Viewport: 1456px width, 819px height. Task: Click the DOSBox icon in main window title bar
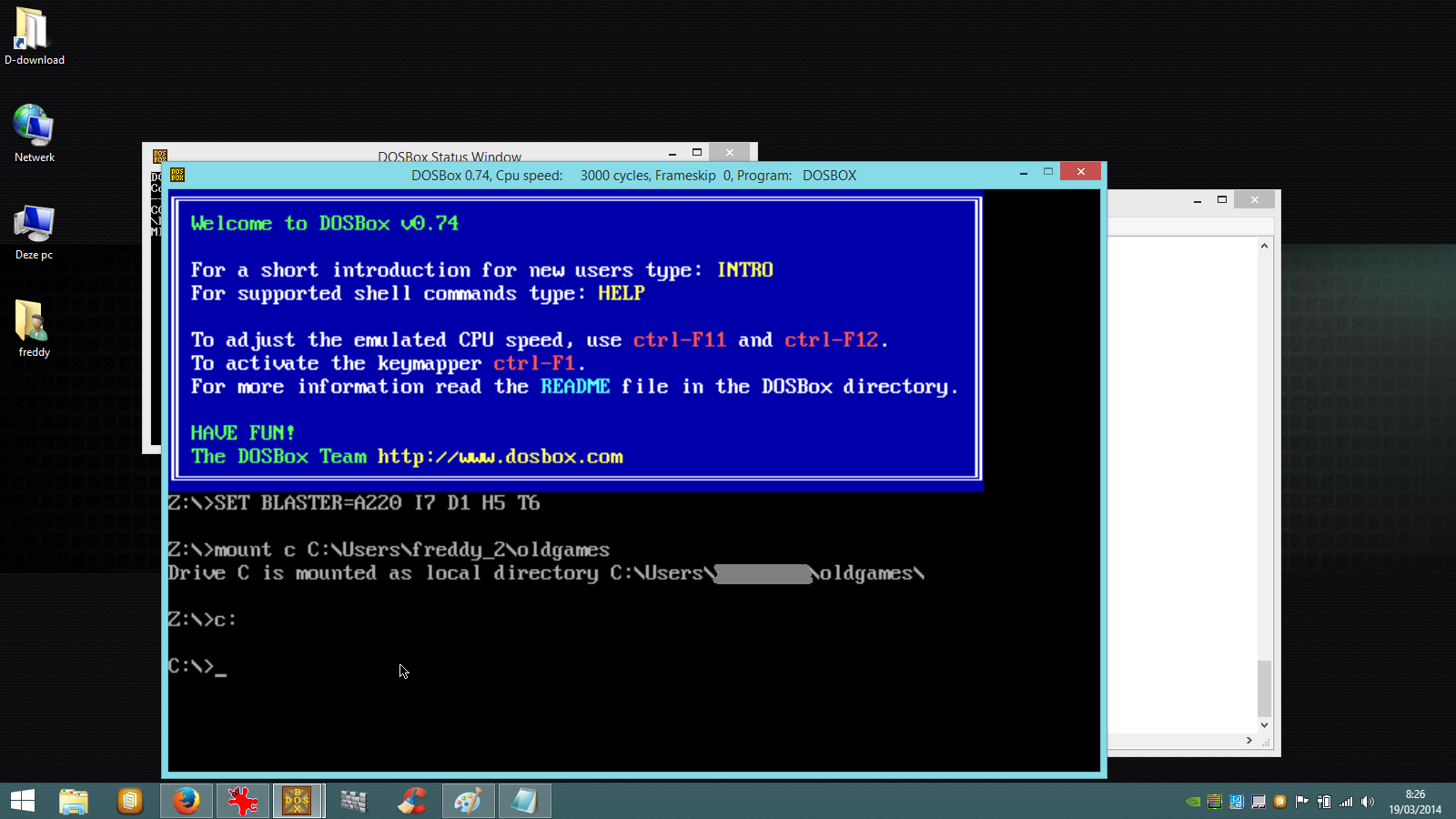click(177, 175)
